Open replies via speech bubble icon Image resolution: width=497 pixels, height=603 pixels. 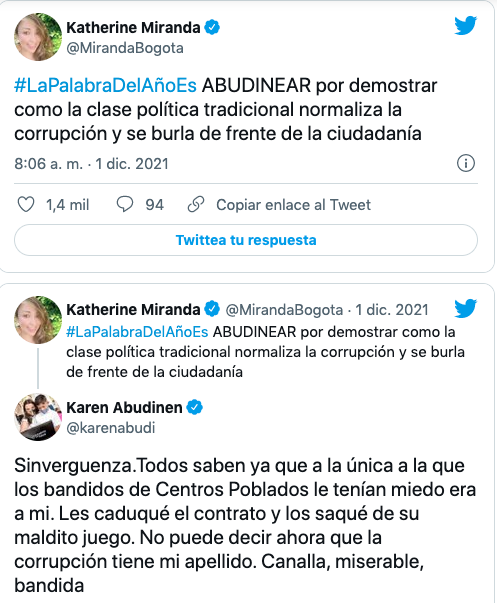click(125, 204)
